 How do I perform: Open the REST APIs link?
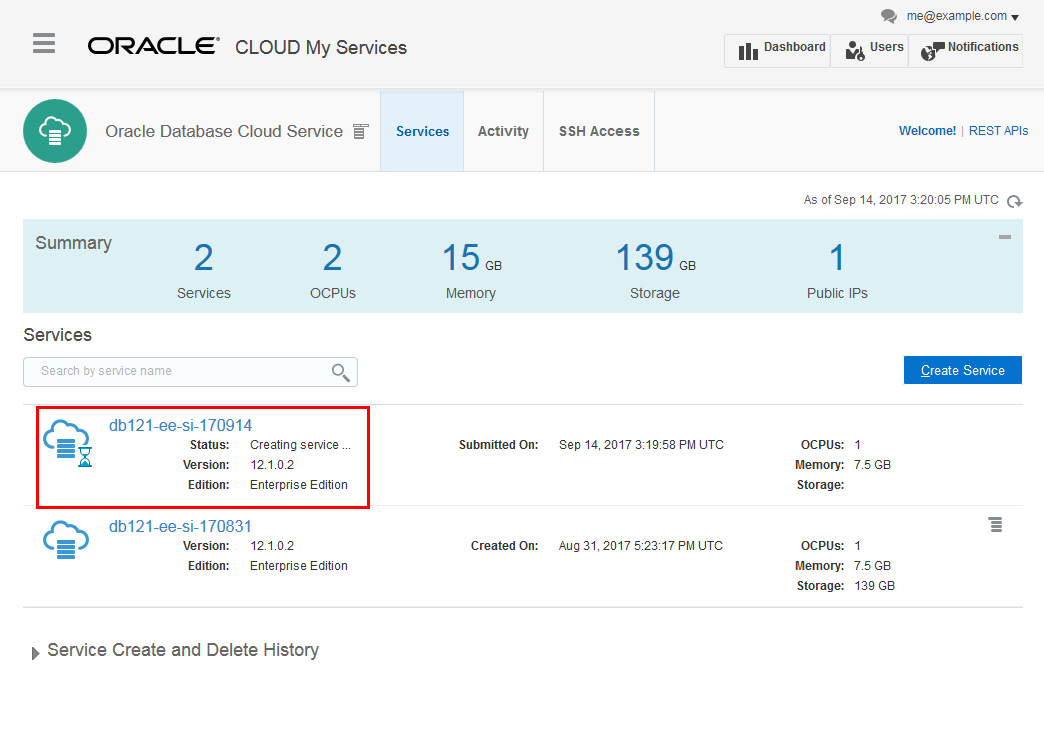998,131
